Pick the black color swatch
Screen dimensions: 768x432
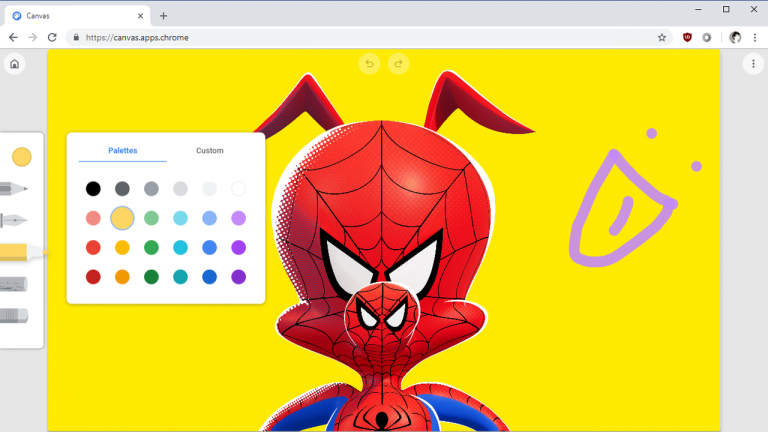coord(93,189)
